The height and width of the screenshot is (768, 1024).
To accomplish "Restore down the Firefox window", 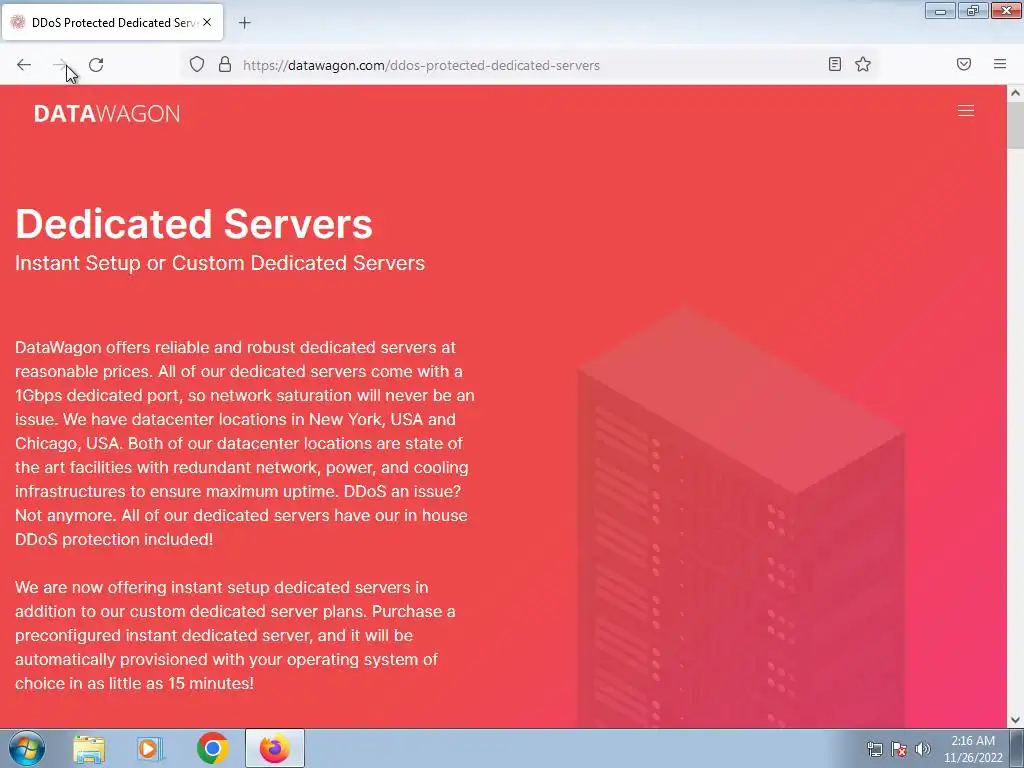I will click(973, 10).
